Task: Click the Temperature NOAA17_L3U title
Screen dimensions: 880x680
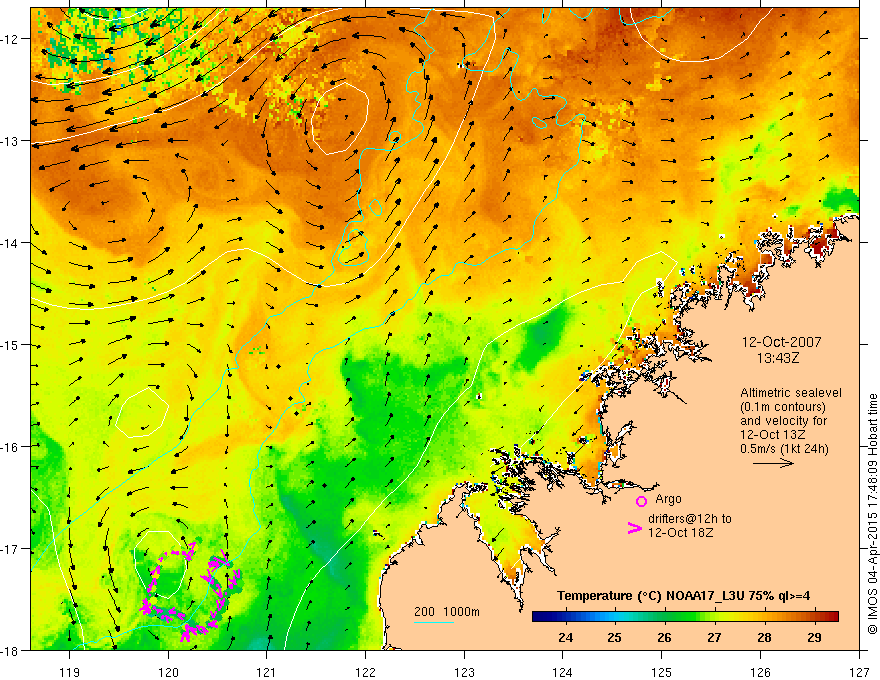Action: [x=683, y=596]
